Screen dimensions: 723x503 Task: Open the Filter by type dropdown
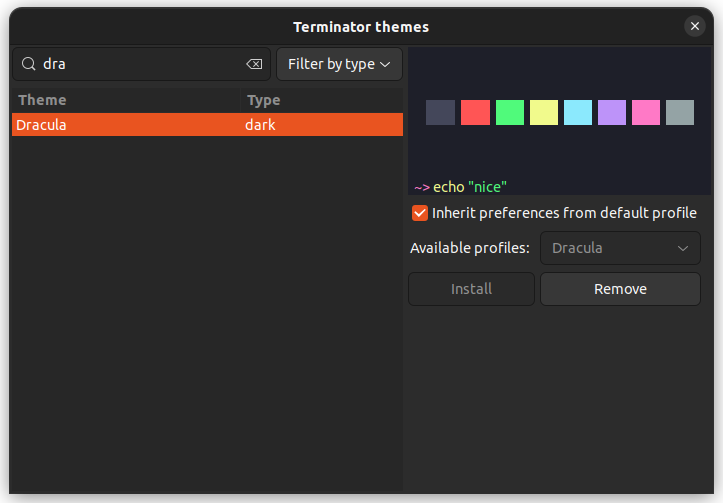(339, 64)
